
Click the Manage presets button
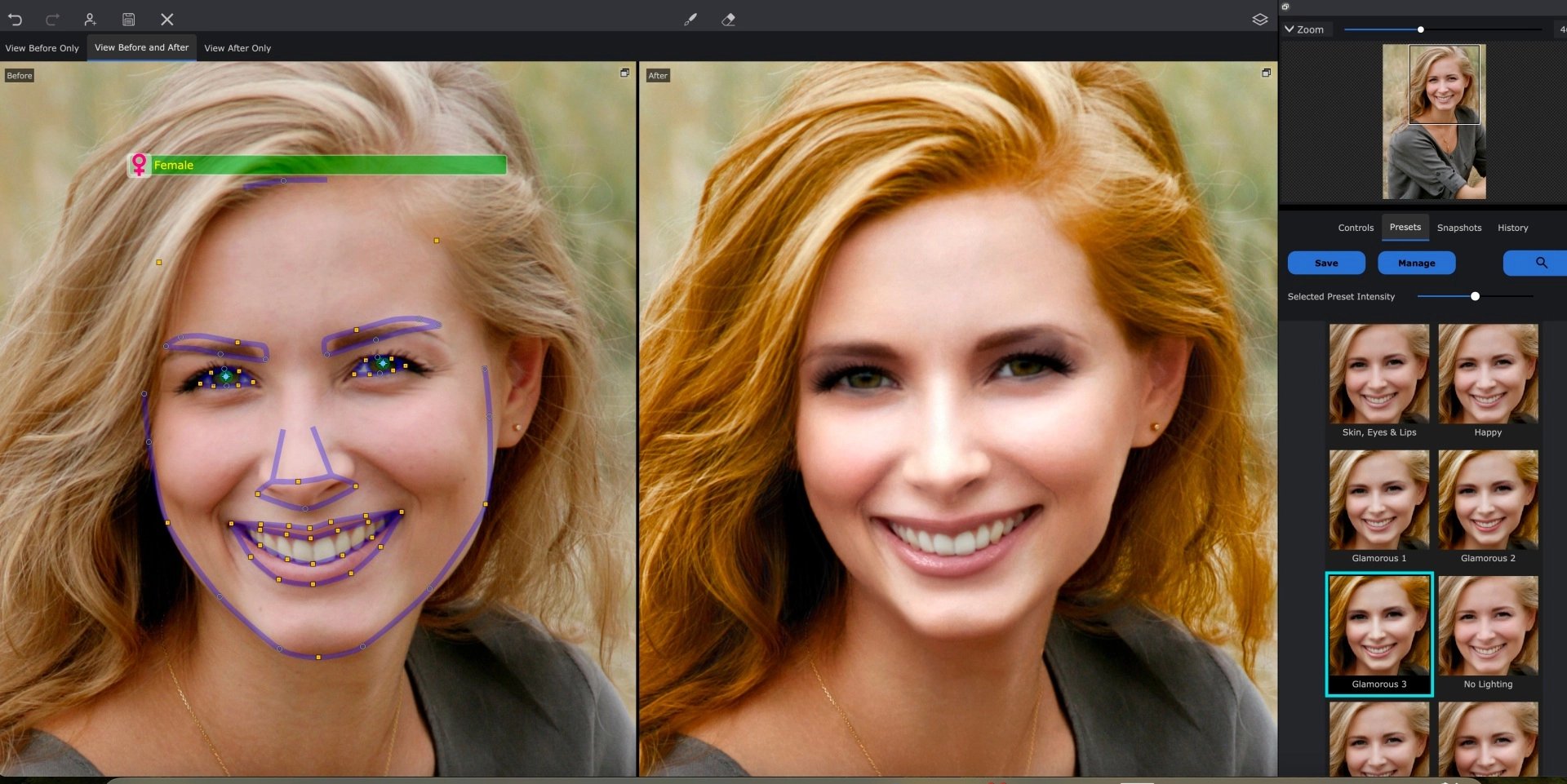[x=1416, y=263]
